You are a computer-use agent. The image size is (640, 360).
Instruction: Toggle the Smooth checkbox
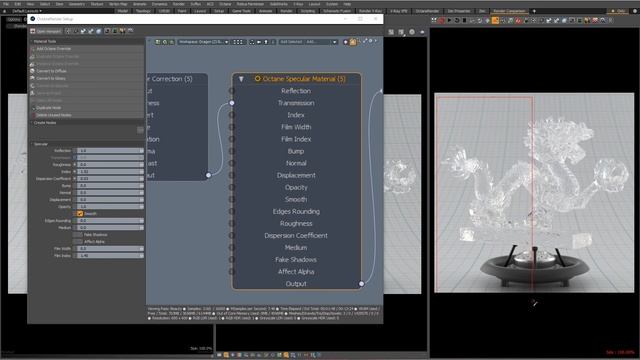[80, 213]
